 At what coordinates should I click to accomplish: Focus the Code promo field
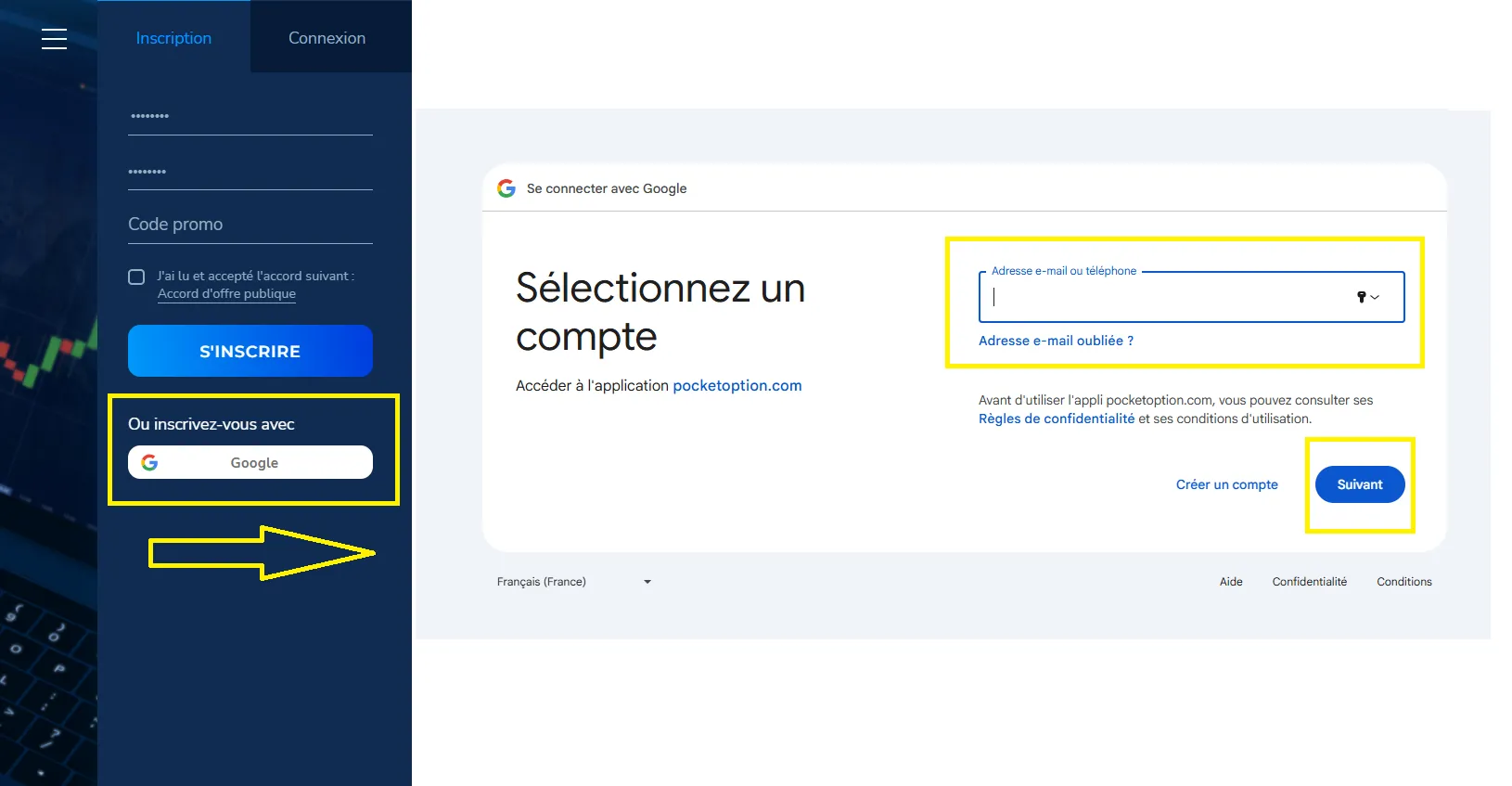[250, 225]
